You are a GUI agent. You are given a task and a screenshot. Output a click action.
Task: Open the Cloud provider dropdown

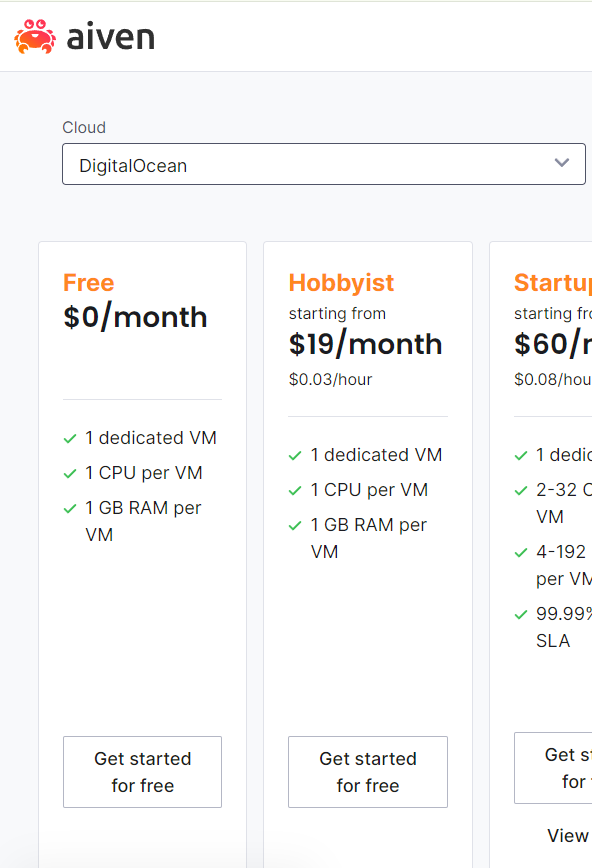[323, 163]
